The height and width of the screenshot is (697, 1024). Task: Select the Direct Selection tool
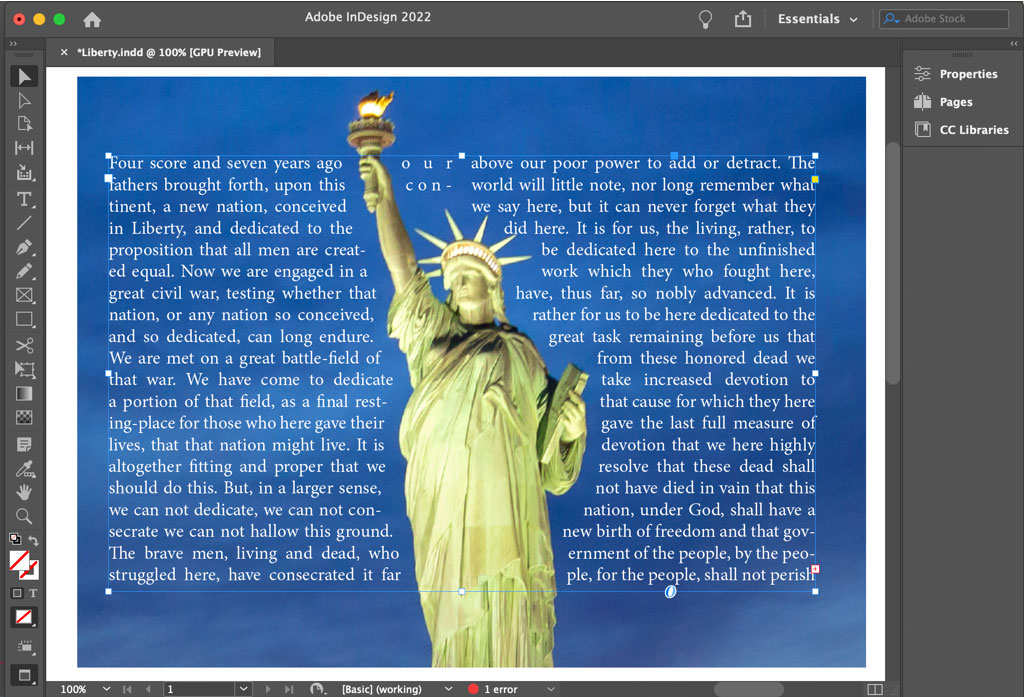(24, 101)
